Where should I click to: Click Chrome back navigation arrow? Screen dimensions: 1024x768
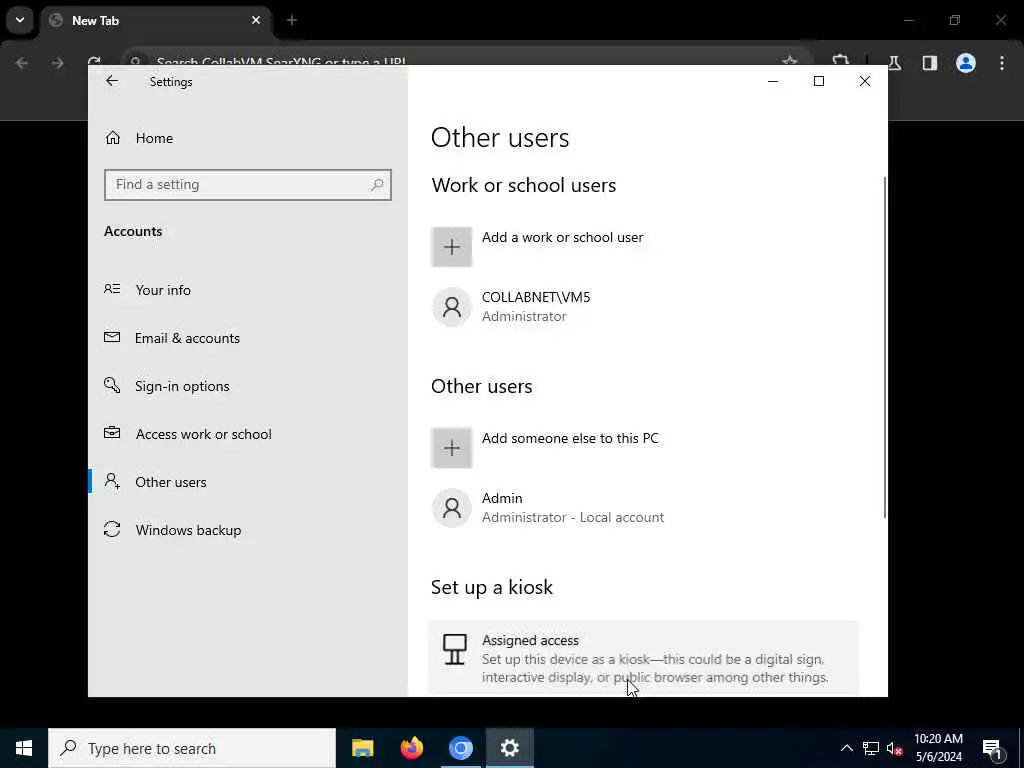pyautogui.click(x=22, y=63)
